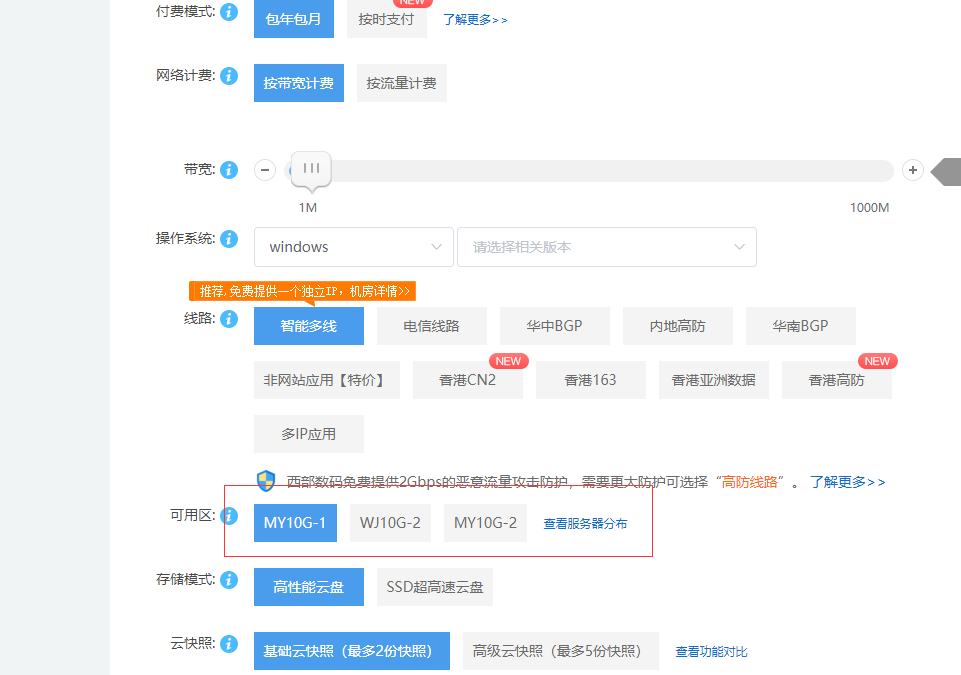Click info icon next to 云快照
The height and width of the screenshot is (675, 961).
229,644
